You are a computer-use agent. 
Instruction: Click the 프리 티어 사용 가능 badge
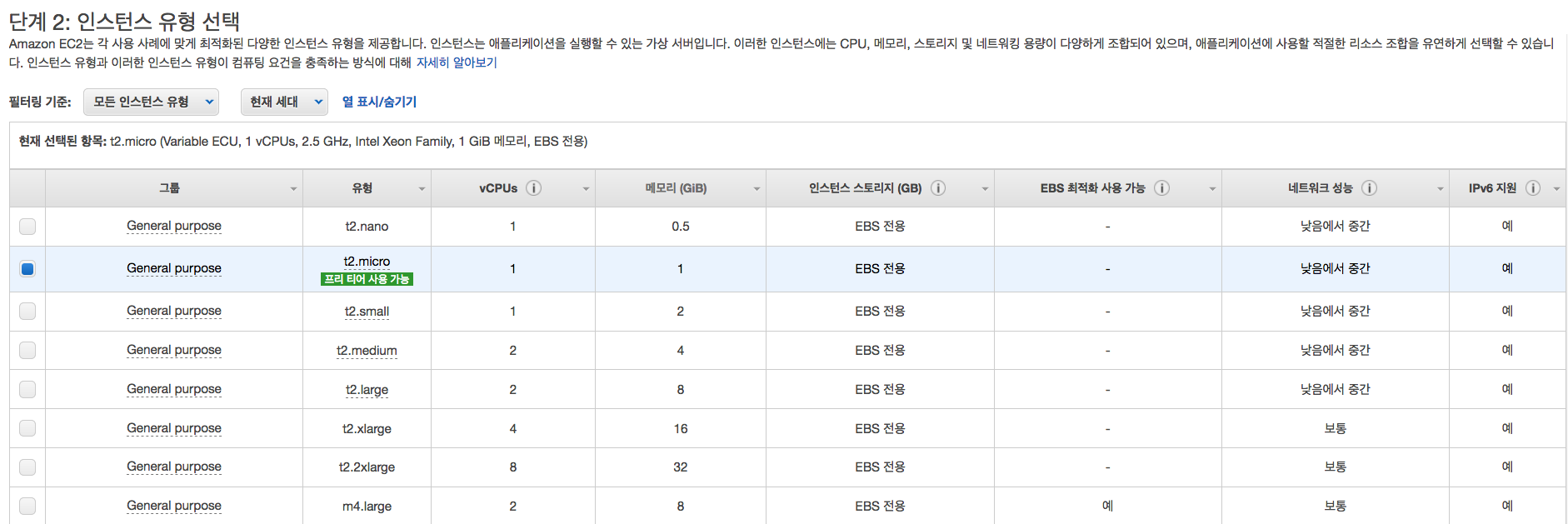point(367,279)
